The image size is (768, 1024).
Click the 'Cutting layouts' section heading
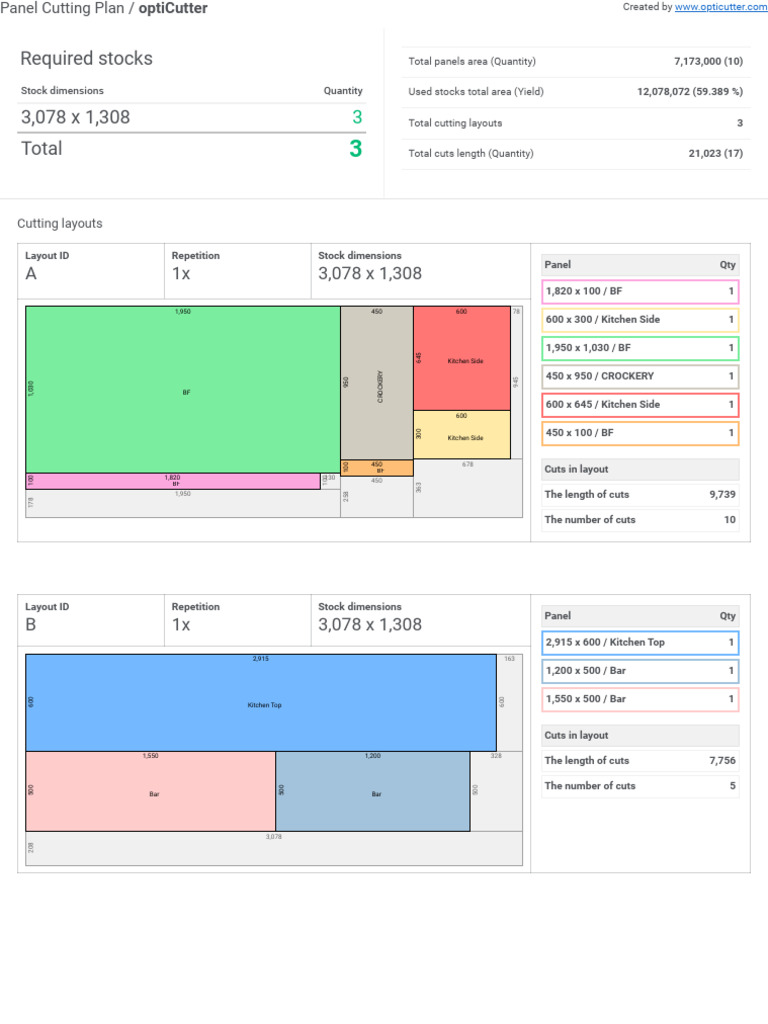pyautogui.click(x=60, y=224)
